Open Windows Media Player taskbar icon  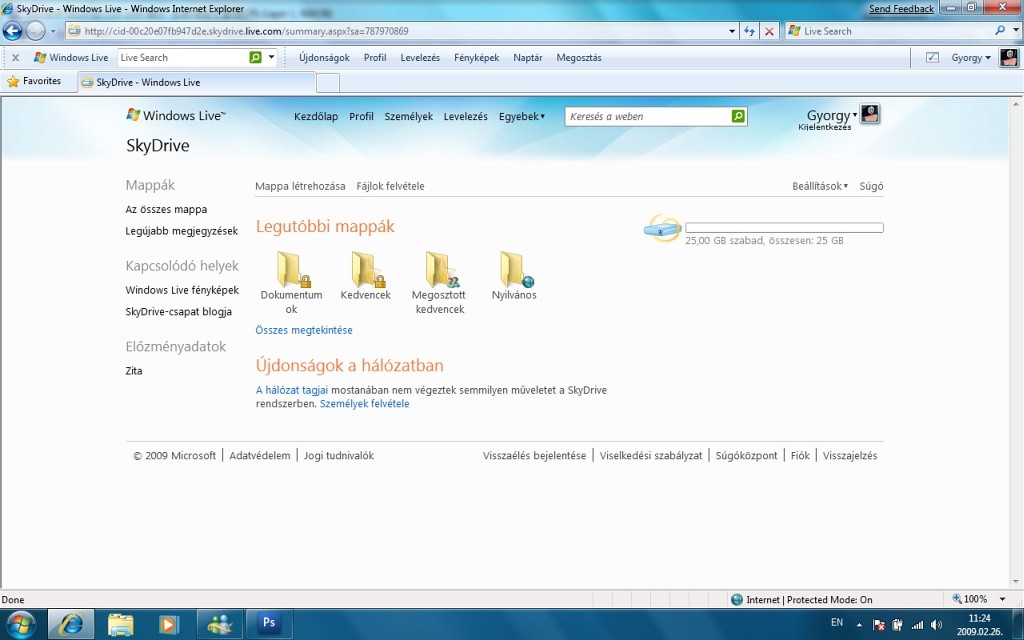(168, 624)
